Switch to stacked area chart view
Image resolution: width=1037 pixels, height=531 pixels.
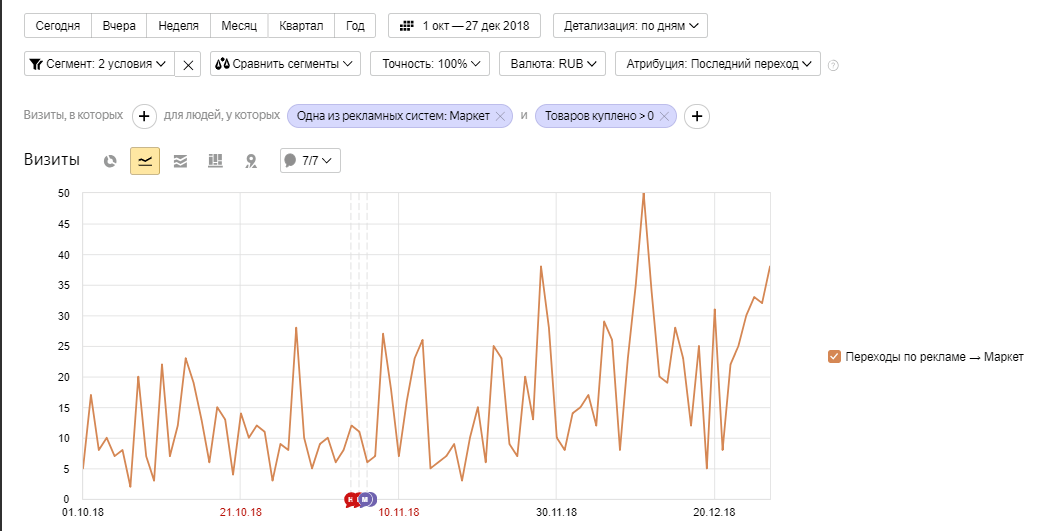(180, 160)
